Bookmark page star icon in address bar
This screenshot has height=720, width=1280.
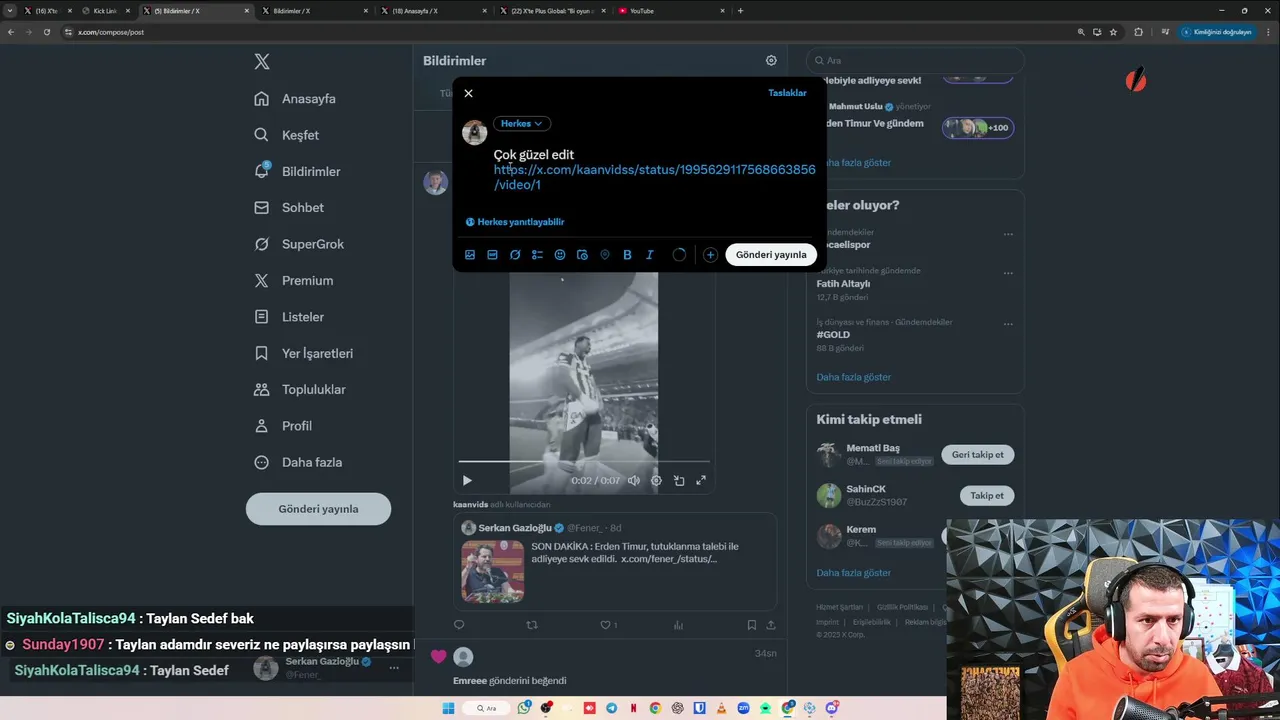[1113, 32]
